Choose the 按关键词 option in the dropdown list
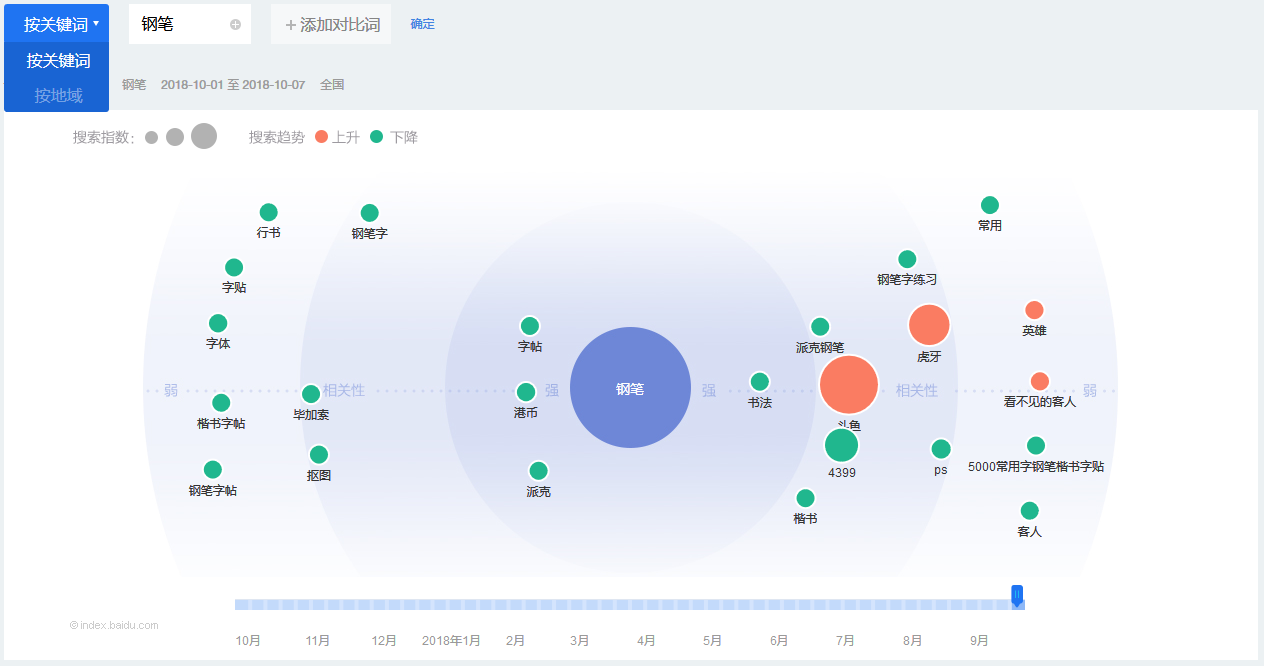The width and height of the screenshot is (1264, 666). [57, 61]
